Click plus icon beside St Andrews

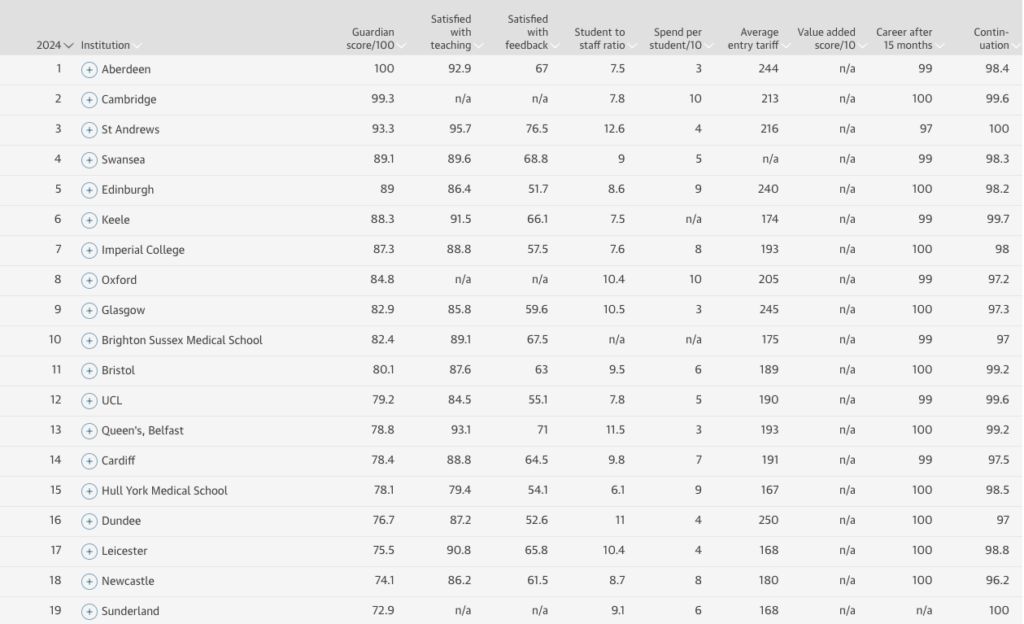coord(89,130)
